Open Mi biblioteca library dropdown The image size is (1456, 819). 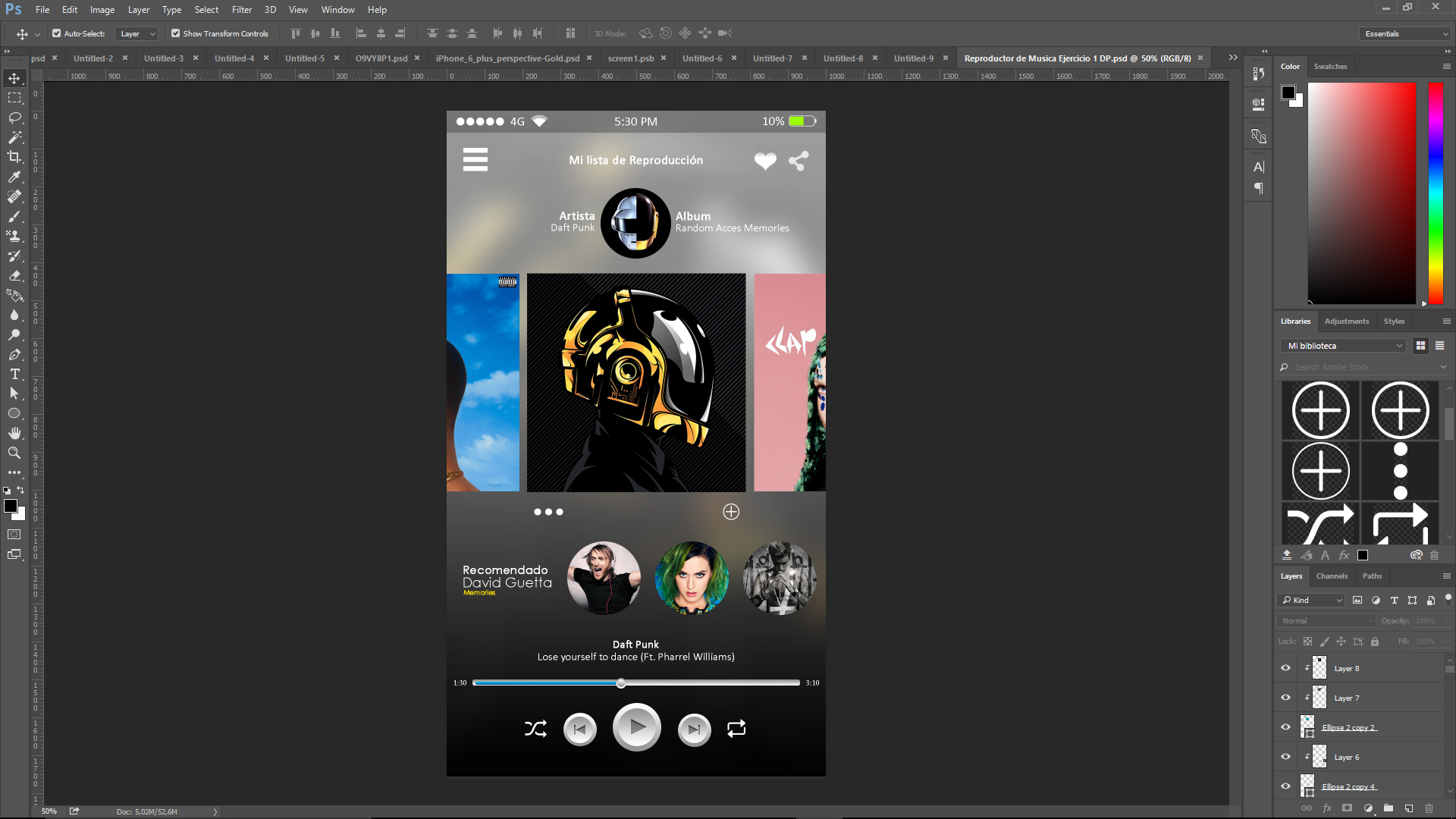1342,346
